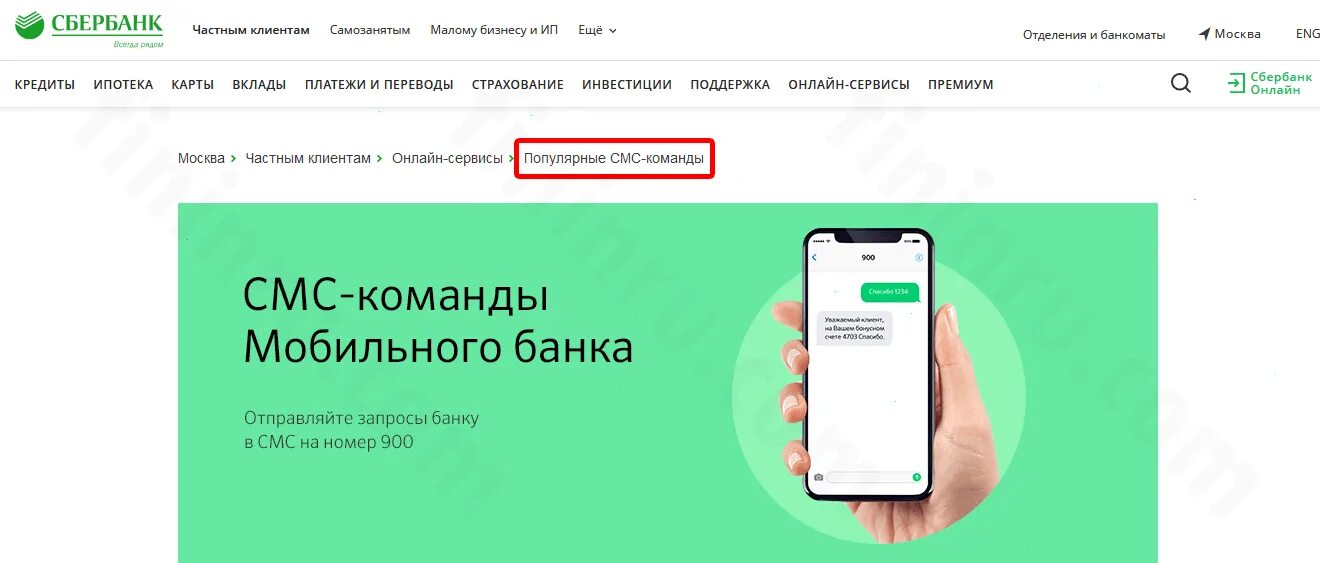Click the location arrow next to Москва
This screenshot has width=1320, height=563.
click(x=1205, y=34)
